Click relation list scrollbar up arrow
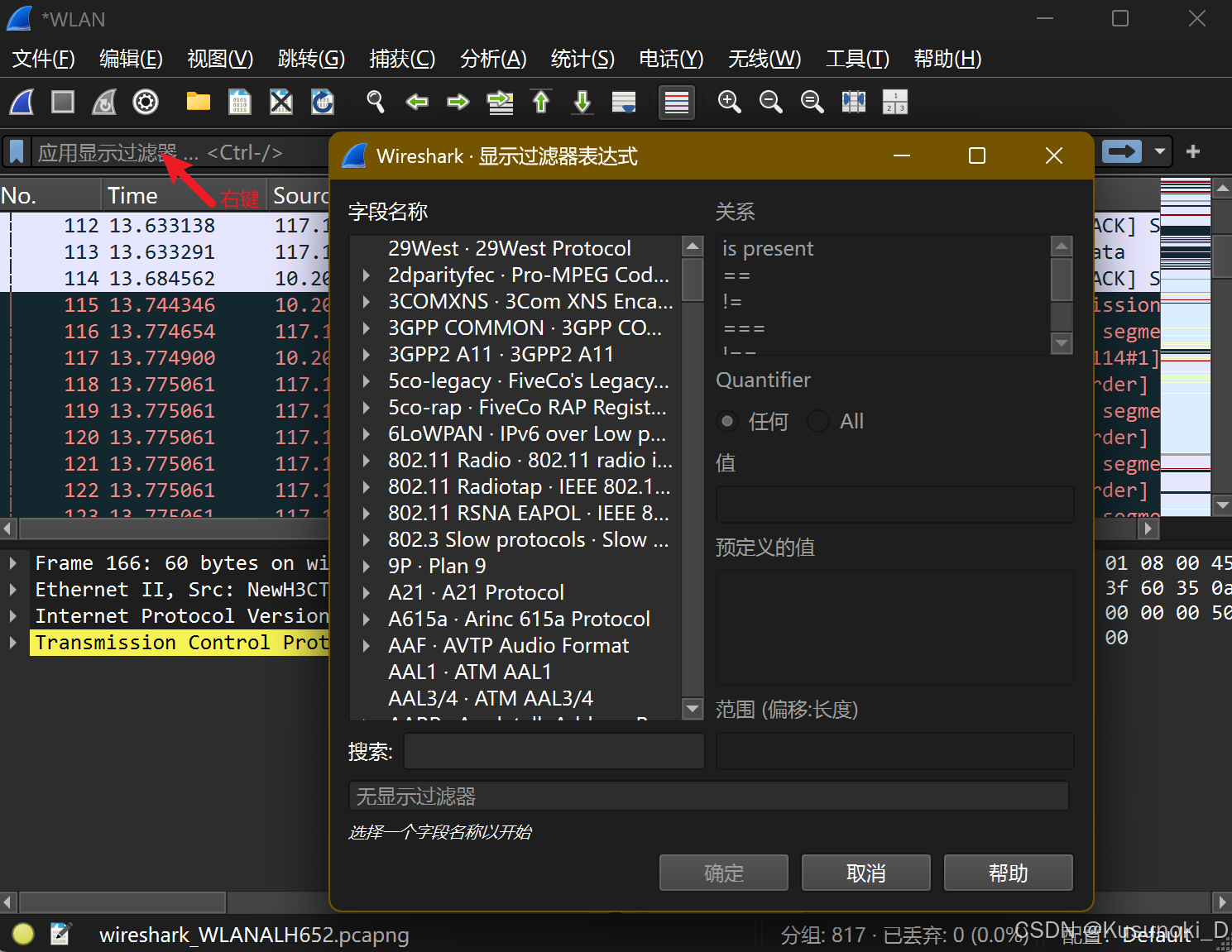 (x=1062, y=246)
